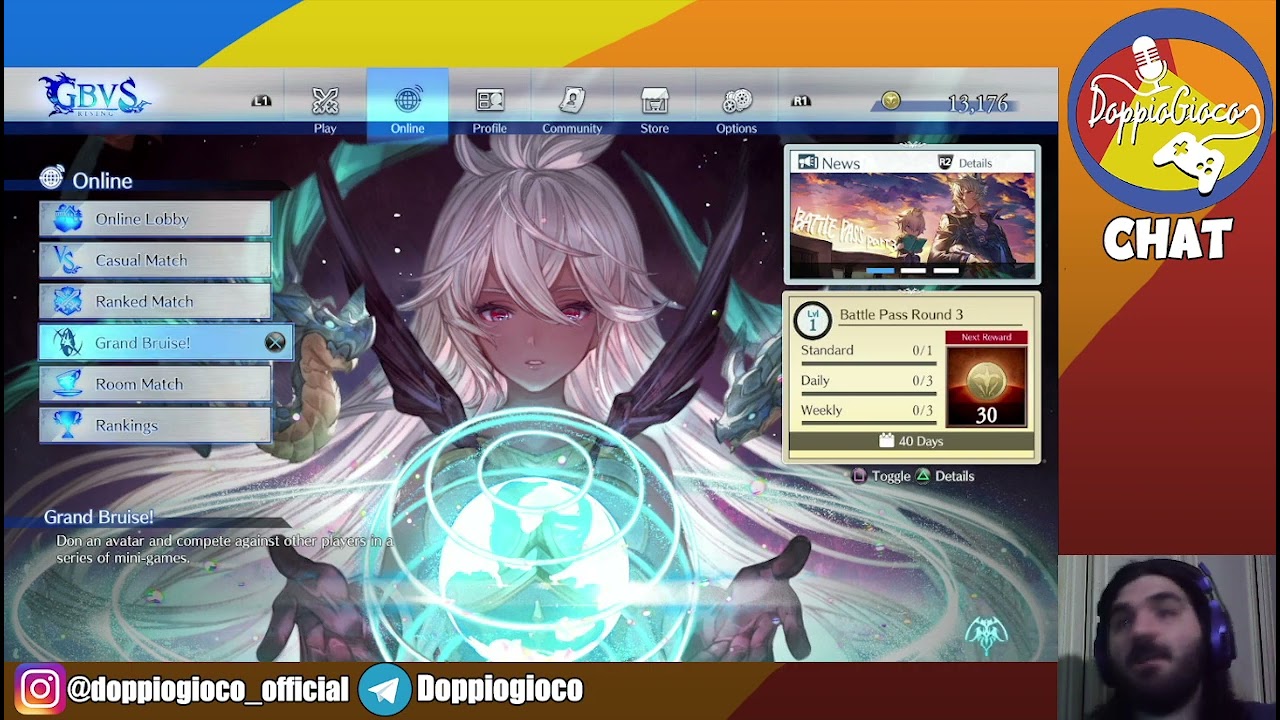This screenshot has height=720, width=1280.
Task: Click the Grand Bruise! description heading
Action: coord(98,517)
